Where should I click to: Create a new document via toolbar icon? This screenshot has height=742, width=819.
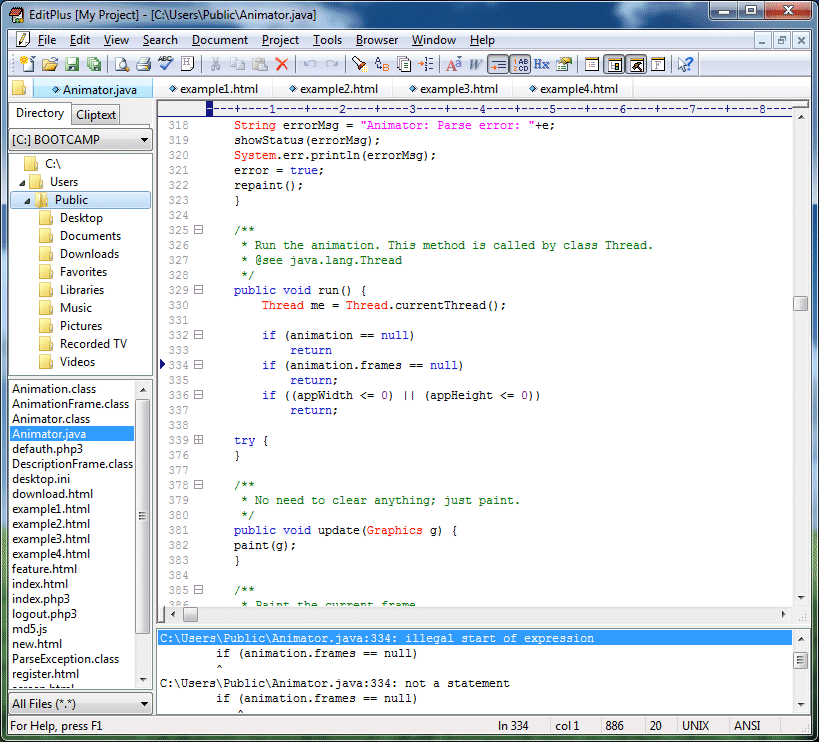(27, 63)
